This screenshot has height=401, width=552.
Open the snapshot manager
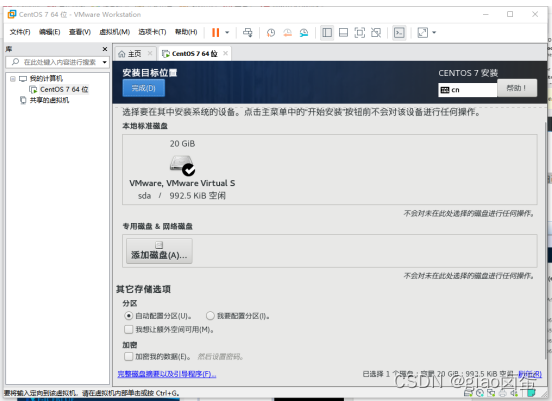click(x=304, y=32)
